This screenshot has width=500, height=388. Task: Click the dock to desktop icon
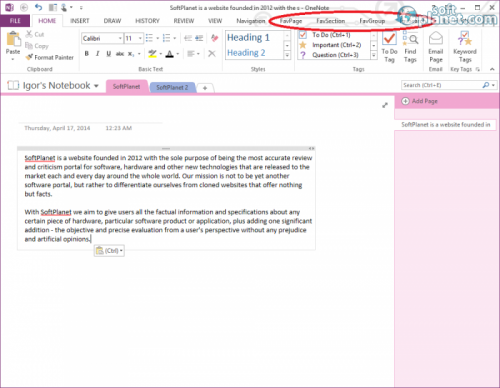(x=52, y=7)
